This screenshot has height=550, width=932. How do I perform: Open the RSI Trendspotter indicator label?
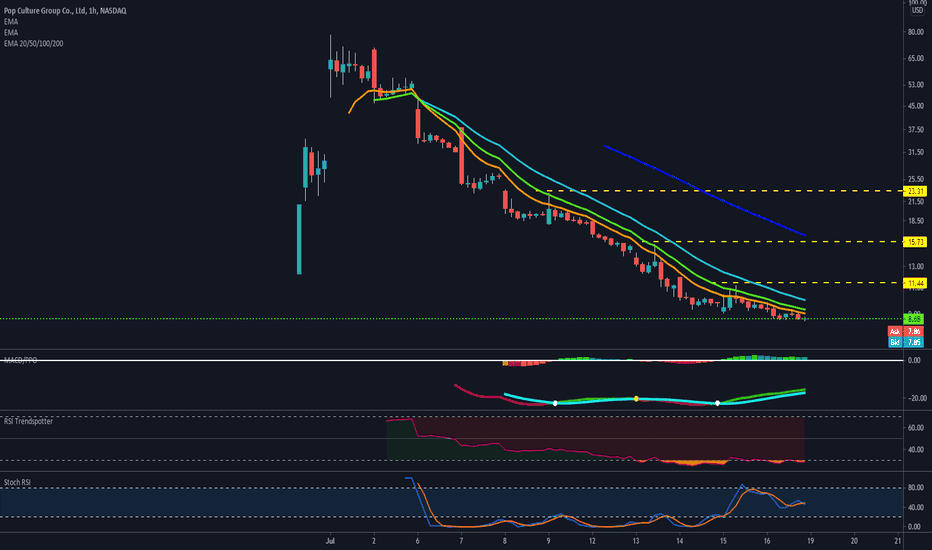pyautogui.click(x=28, y=421)
